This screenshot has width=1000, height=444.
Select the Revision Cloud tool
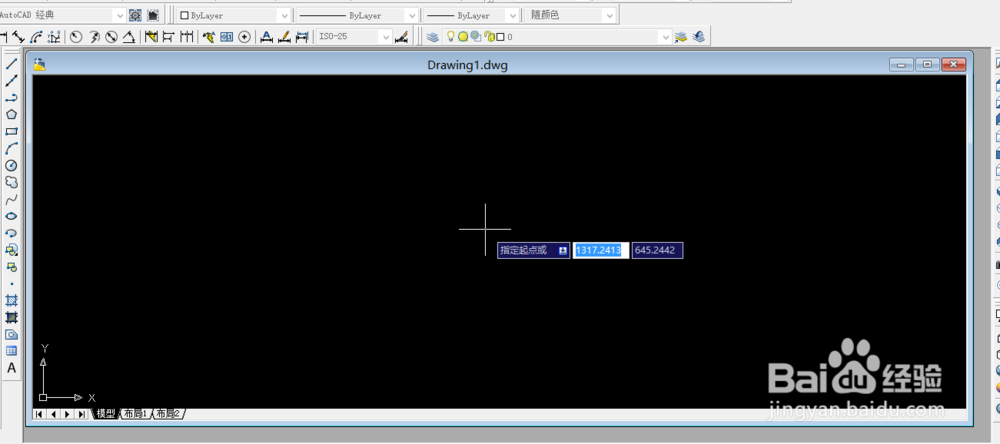(11, 182)
